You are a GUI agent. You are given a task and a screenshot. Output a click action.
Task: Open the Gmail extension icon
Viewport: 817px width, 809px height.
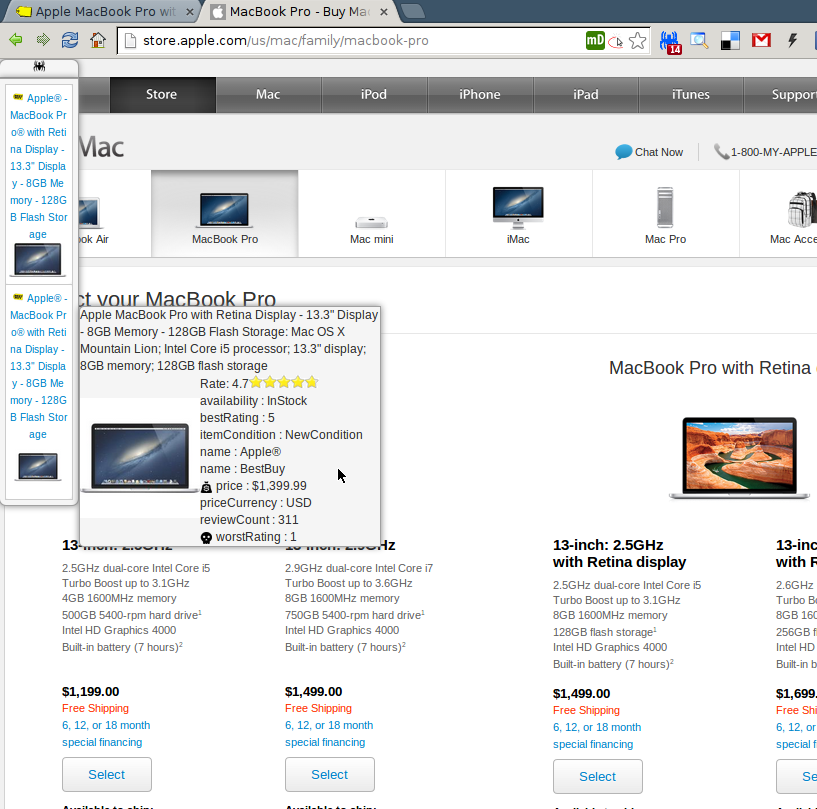[761, 40]
